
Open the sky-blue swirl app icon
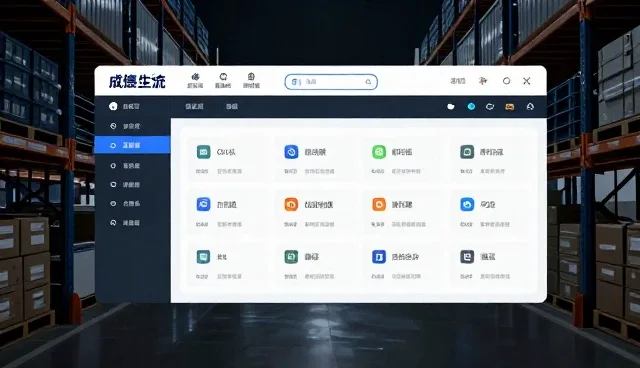467,204
